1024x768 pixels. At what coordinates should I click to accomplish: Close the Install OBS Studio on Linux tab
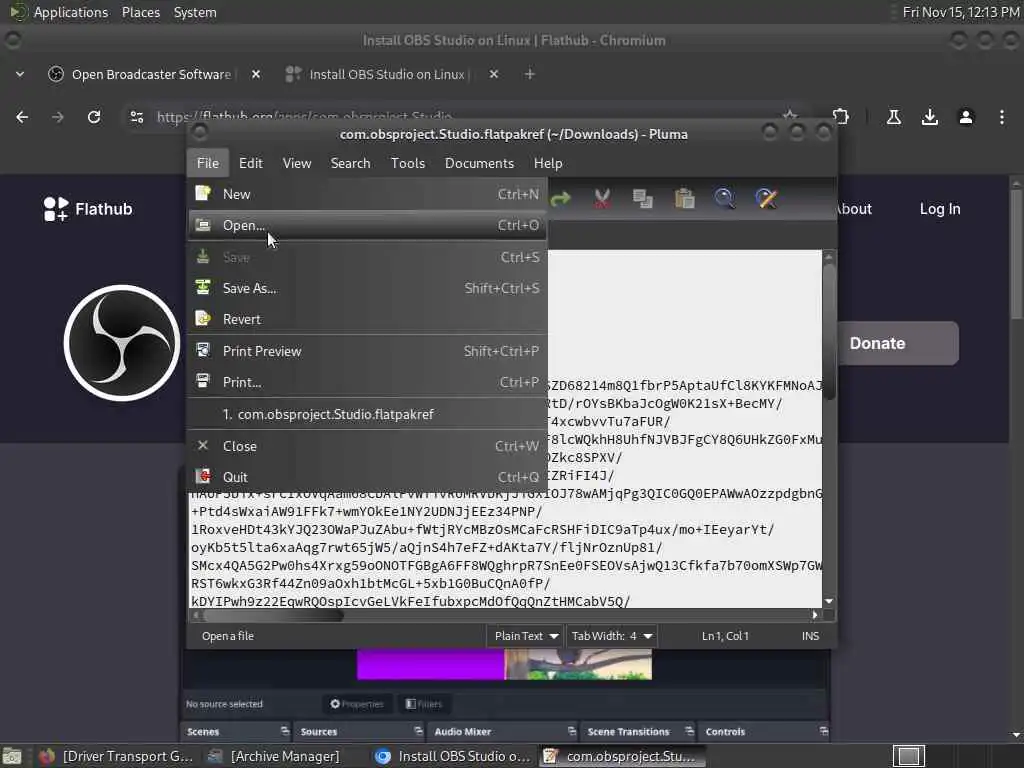click(494, 74)
